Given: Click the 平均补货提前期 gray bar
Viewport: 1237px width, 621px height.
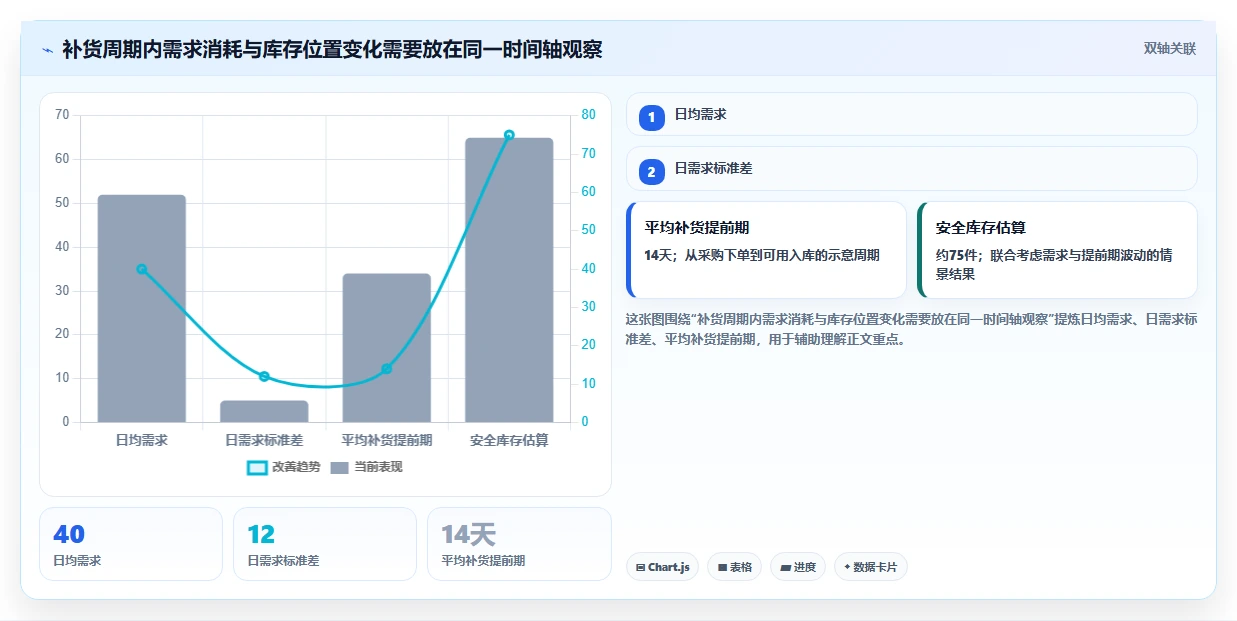Looking at the screenshot, I should pyautogui.click(x=386, y=348).
